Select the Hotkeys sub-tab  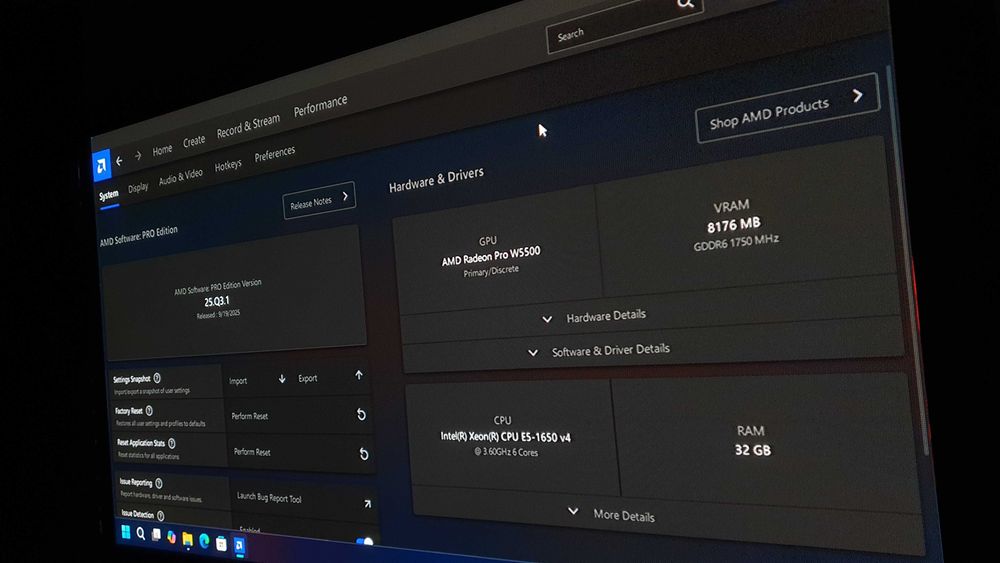tap(228, 166)
